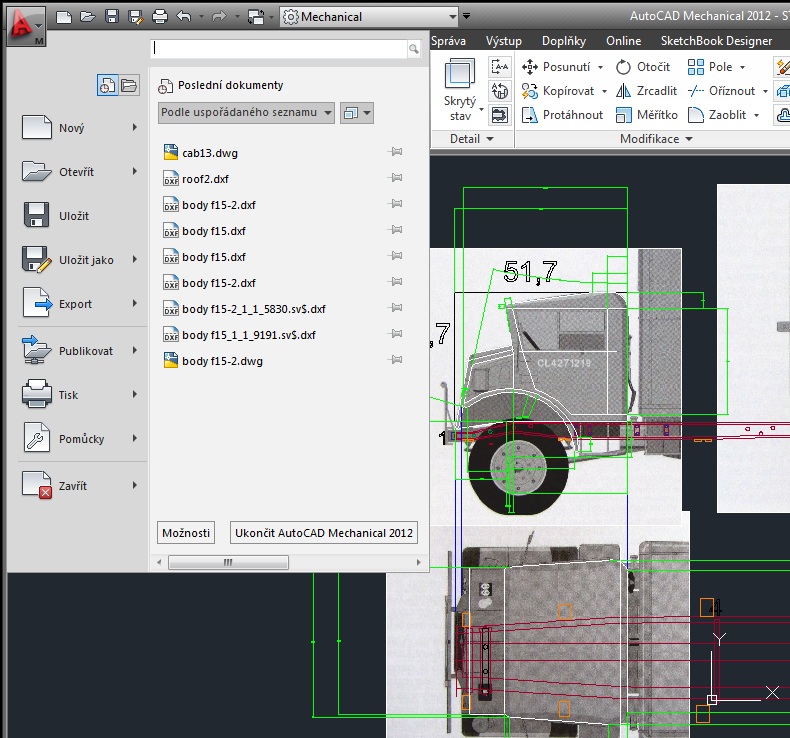Image resolution: width=790 pixels, height=738 pixels.
Task: Toggle the open documents view icon
Action: (129, 86)
